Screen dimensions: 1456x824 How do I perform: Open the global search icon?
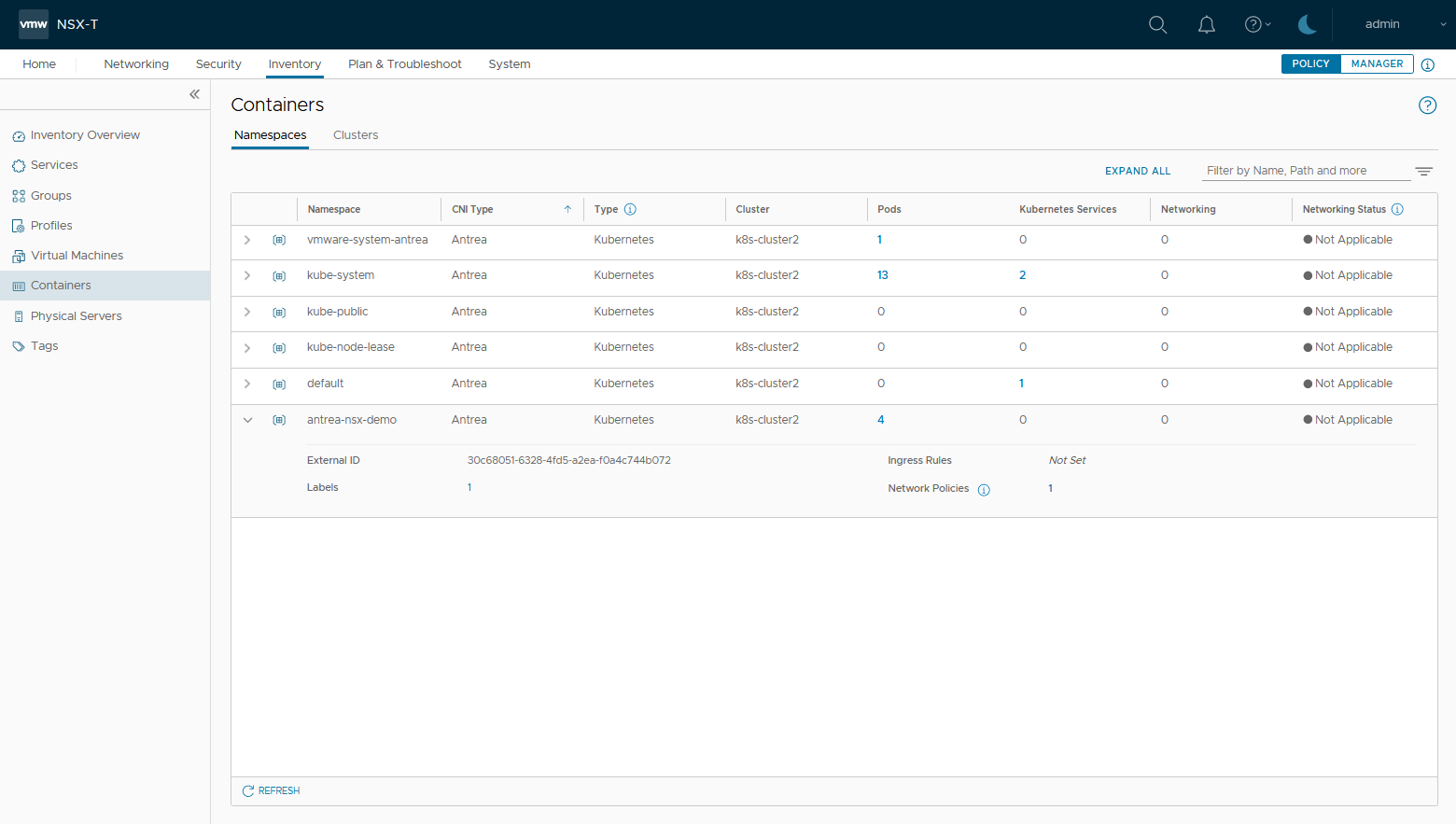(1157, 24)
